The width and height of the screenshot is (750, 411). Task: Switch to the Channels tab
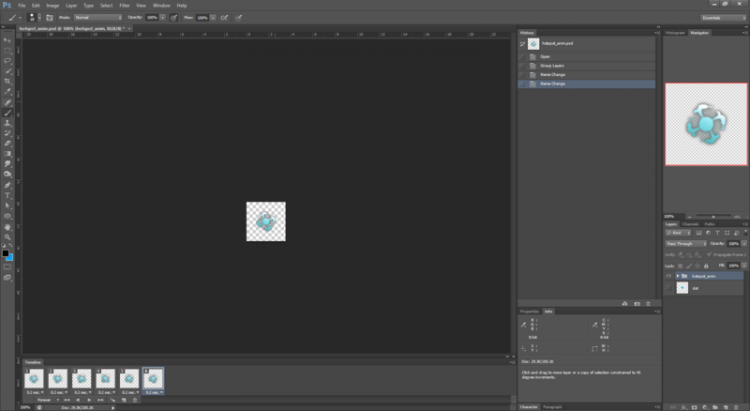tap(690, 224)
